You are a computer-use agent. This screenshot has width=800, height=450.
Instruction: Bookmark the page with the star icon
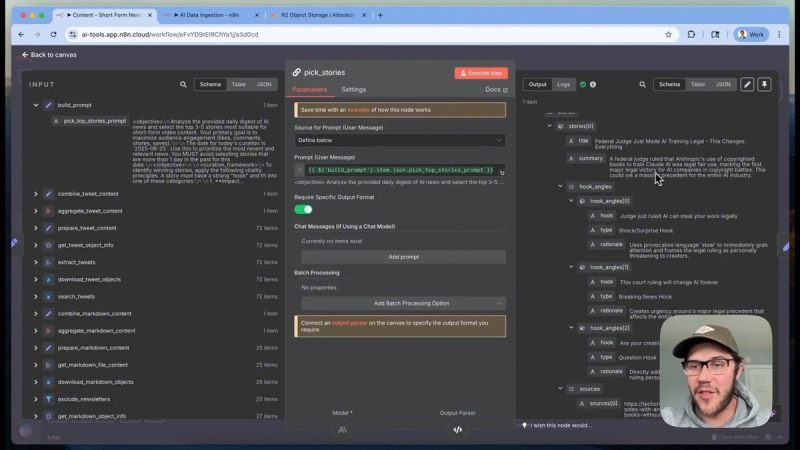pos(668,34)
